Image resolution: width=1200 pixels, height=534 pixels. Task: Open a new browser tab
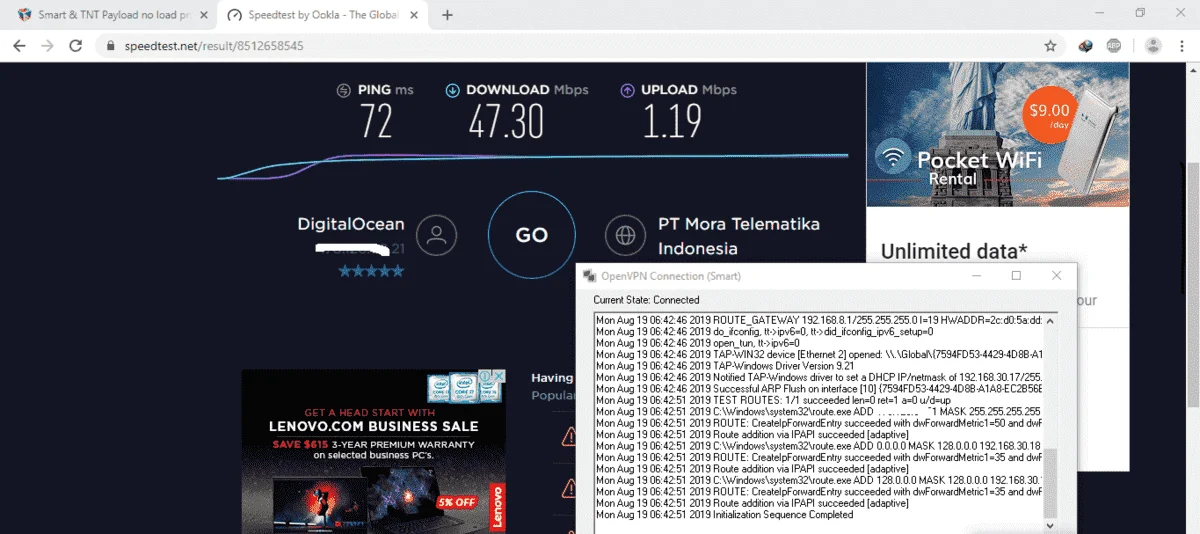(x=447, y=15)
